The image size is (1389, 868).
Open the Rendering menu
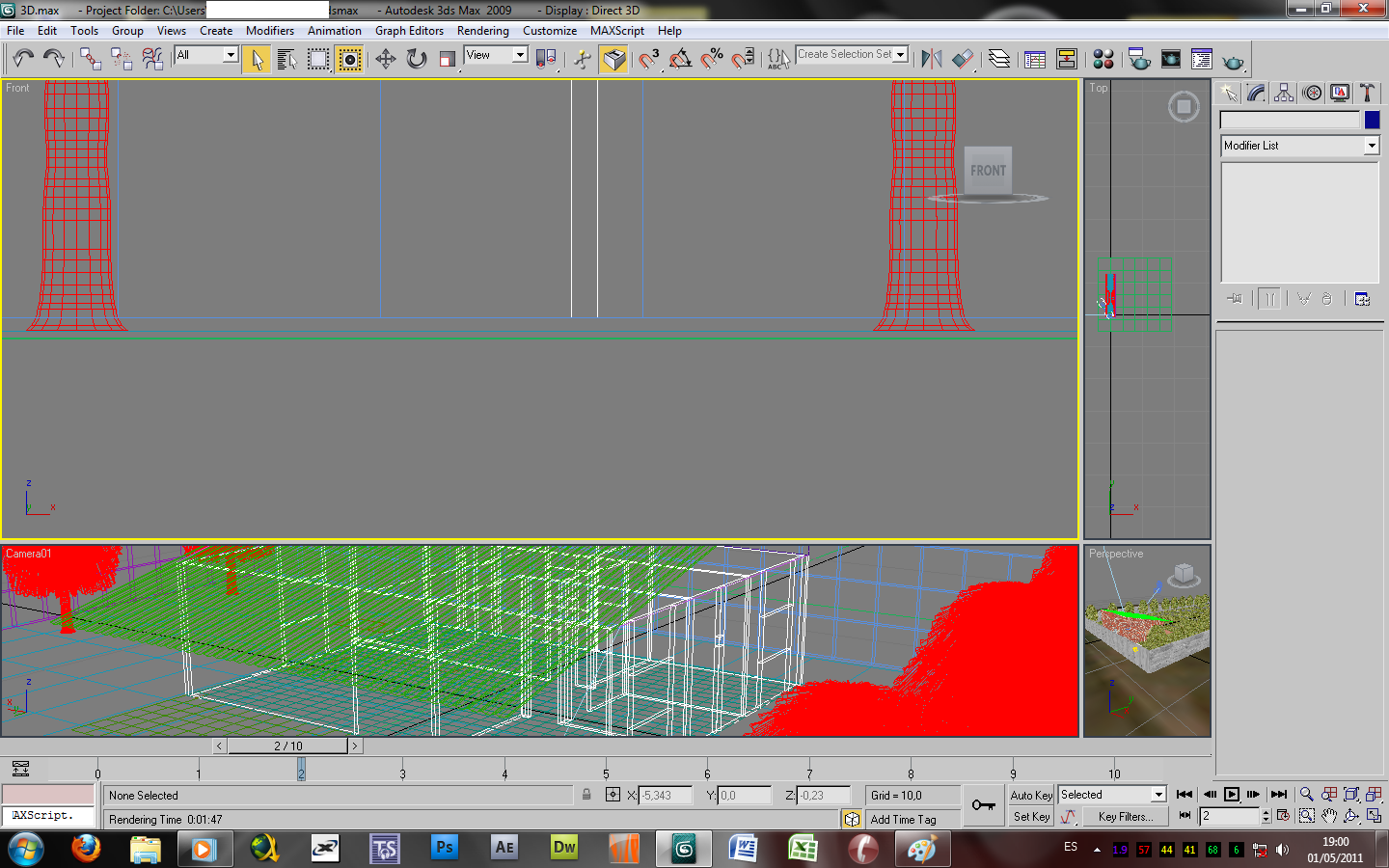pos(483,31)
